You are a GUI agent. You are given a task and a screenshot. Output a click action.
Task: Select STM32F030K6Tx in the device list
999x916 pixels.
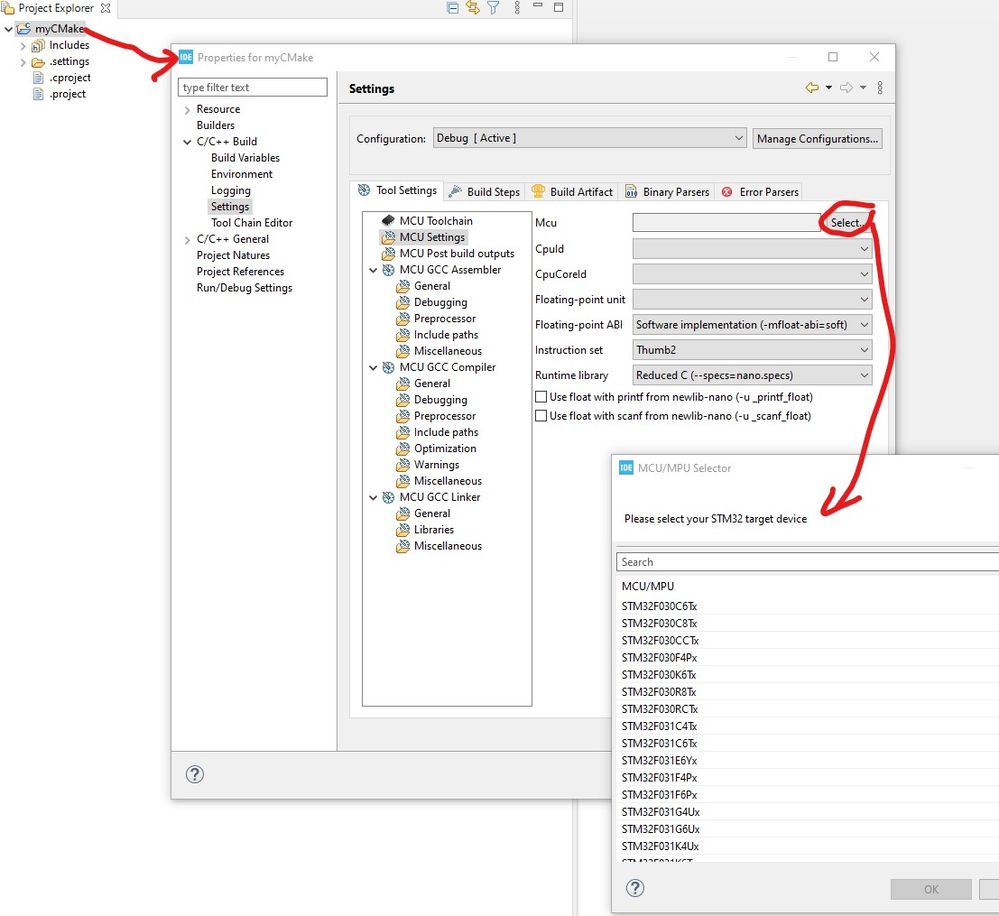tap(659, 675)
